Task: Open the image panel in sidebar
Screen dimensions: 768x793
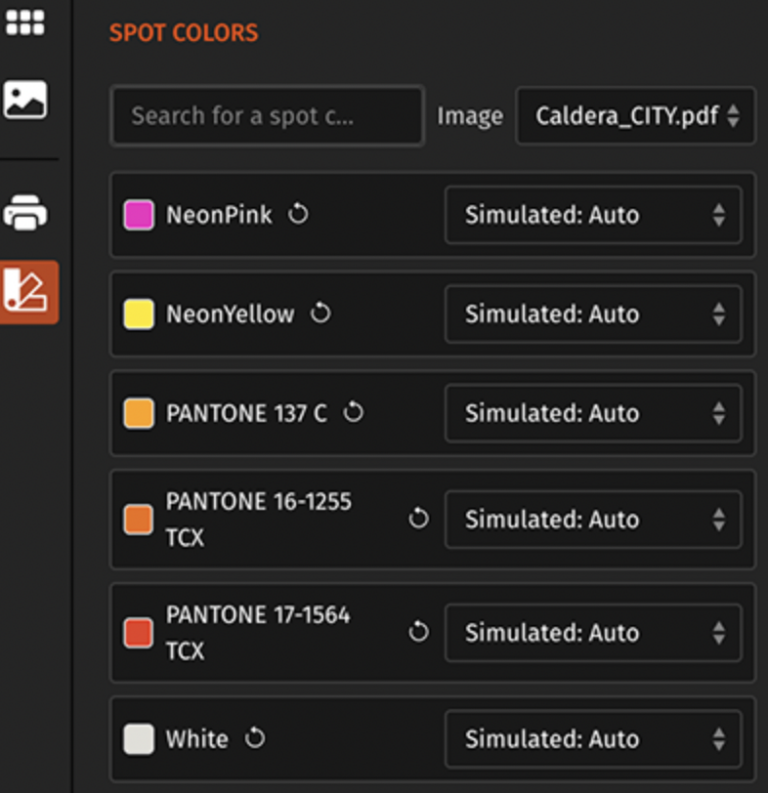Action: (x=25, y=100)
